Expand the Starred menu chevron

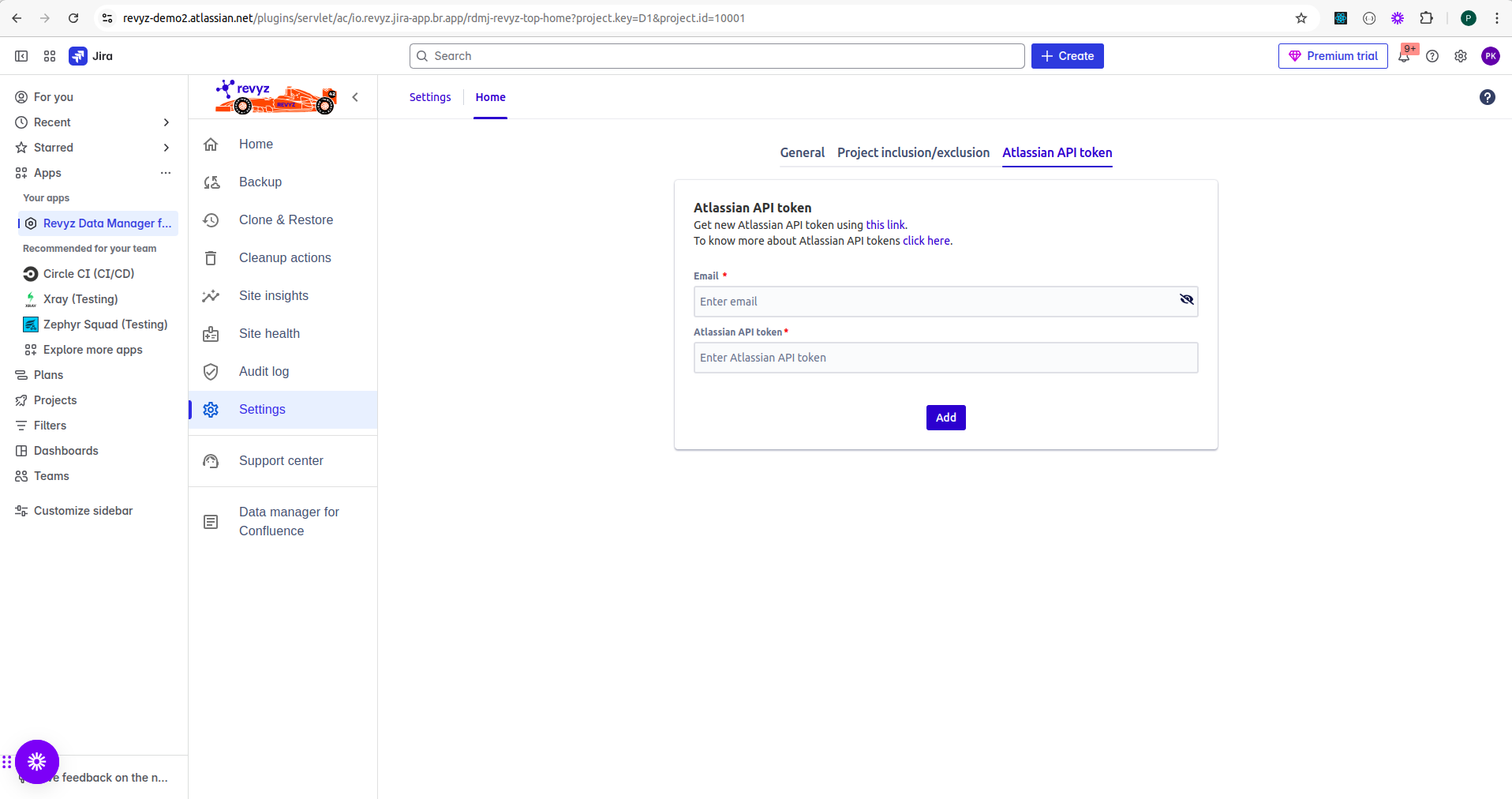click(166, 148)
